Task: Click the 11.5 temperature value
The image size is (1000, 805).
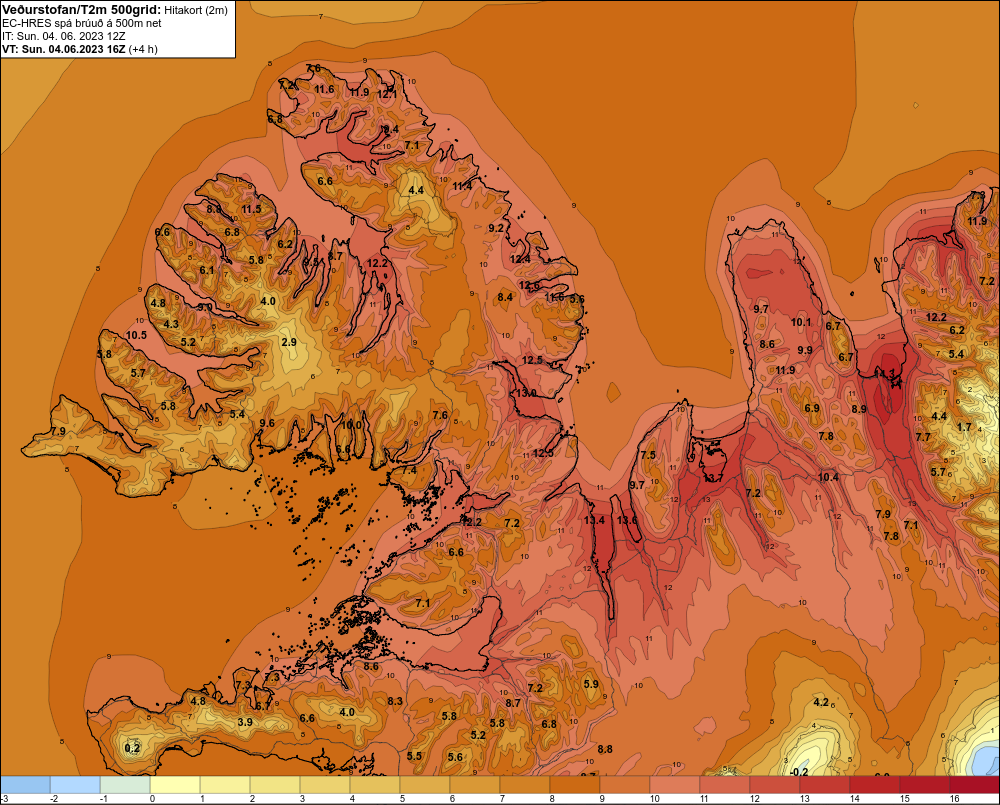Action: (251, 209)
